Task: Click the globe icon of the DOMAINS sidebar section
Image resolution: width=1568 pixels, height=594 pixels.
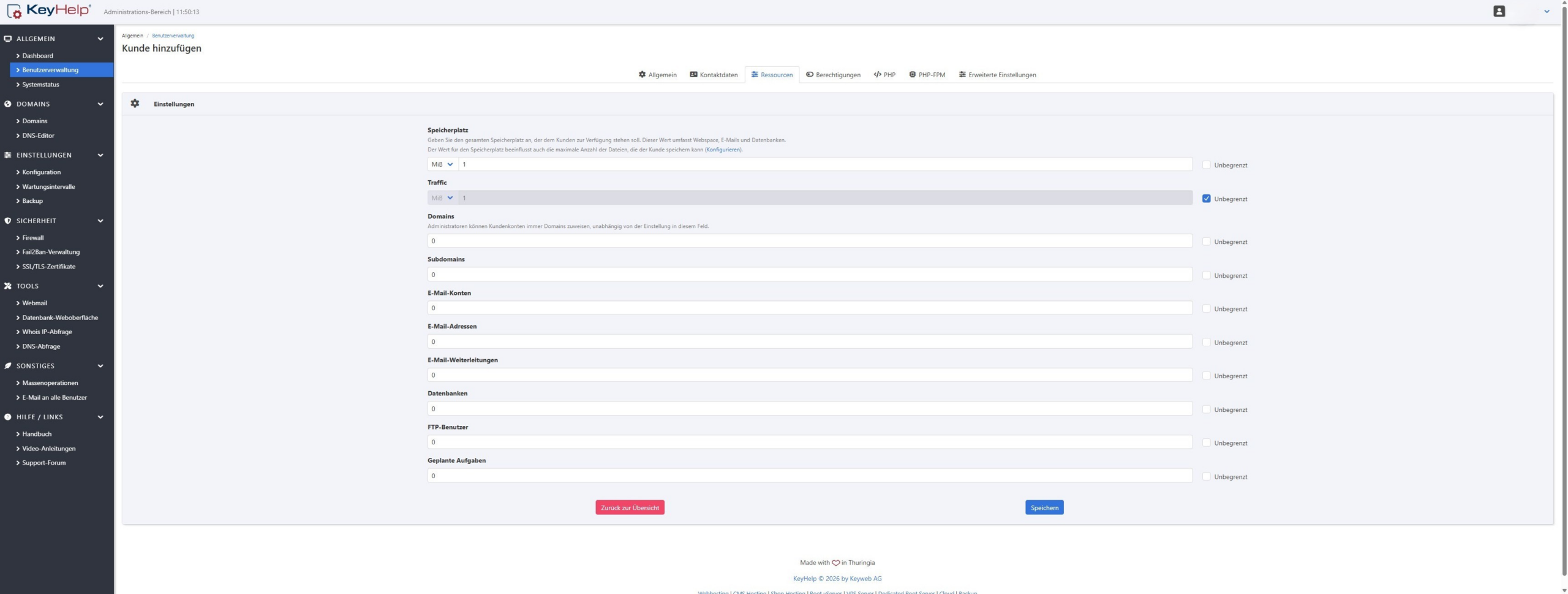Action: (7, 104)
